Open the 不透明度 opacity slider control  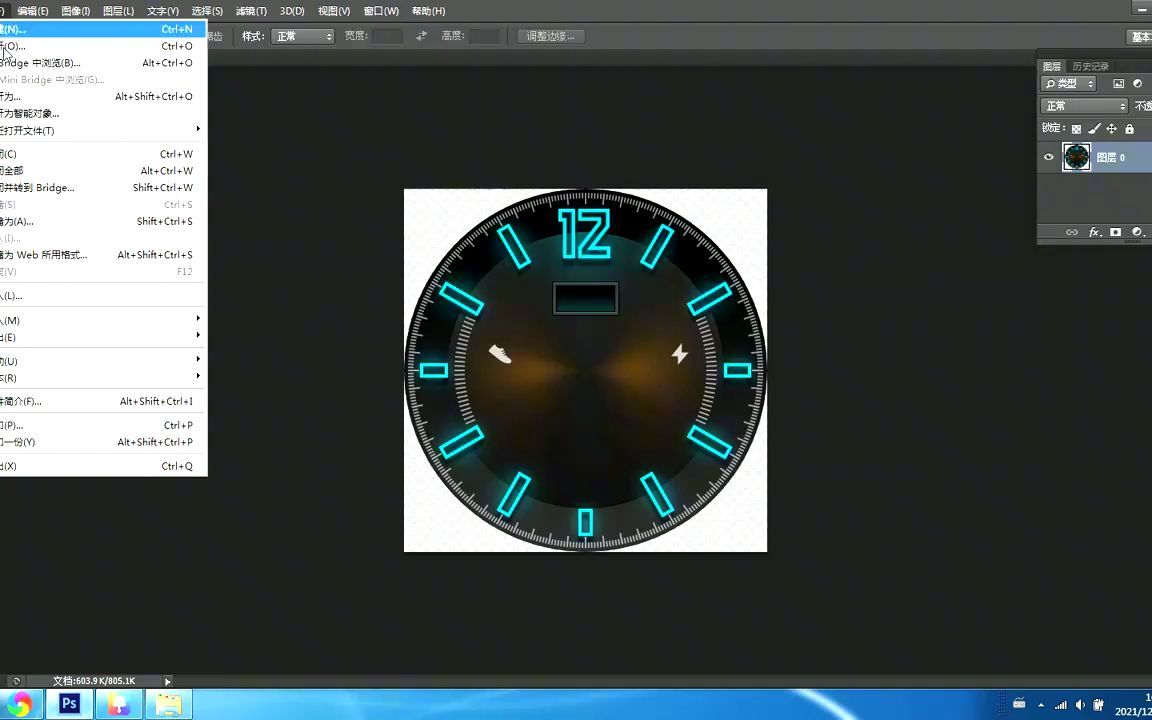pyautogui.click(x=1145, y=105)
